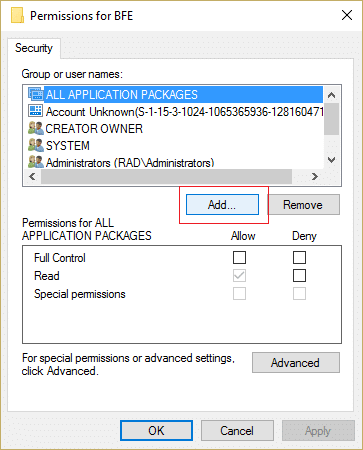Click the scroll right arrow of user list
The width and height of the screenshot is (363, 450).
(314, 176)
